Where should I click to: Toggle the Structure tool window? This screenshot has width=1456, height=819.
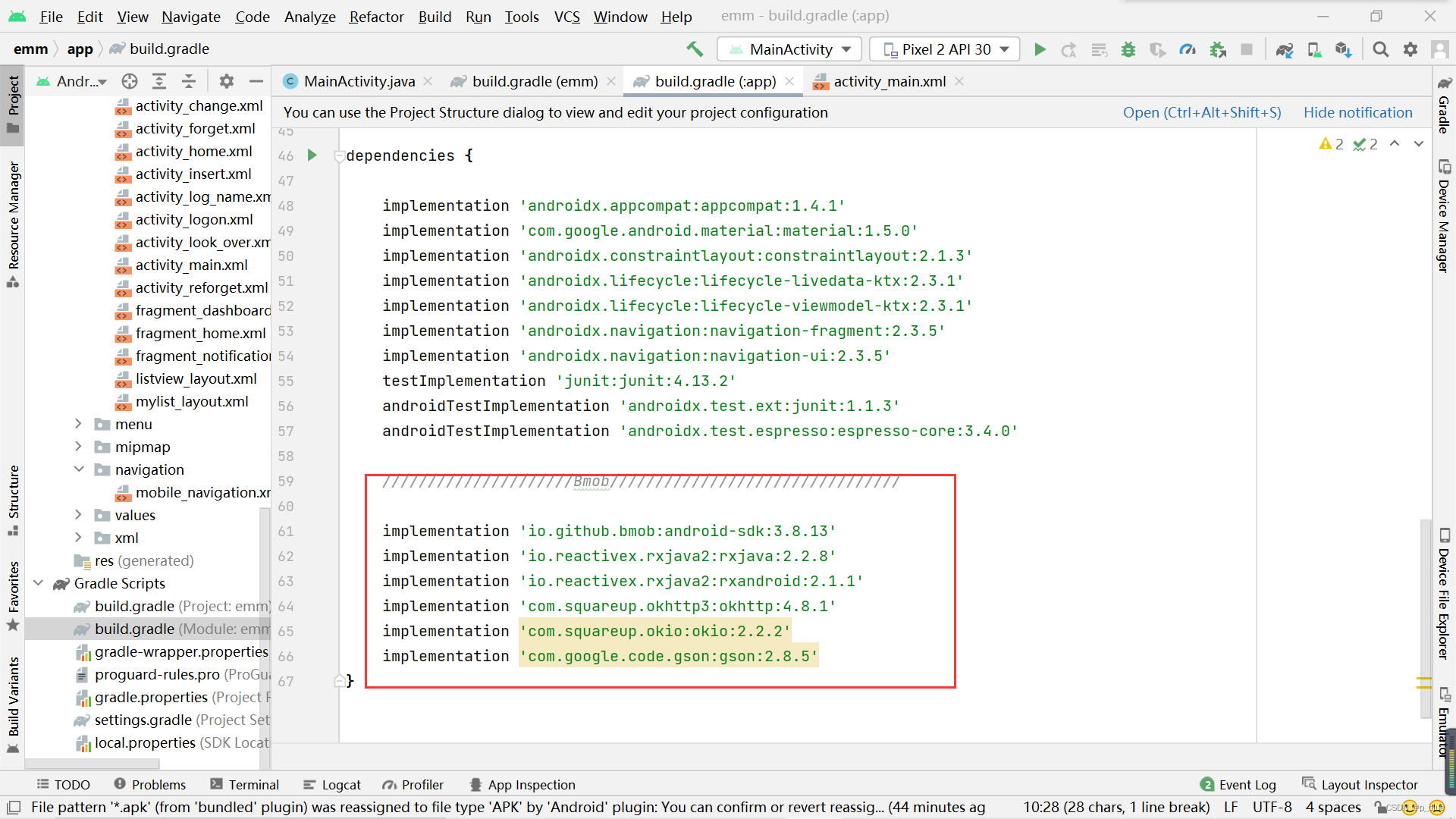13,500
